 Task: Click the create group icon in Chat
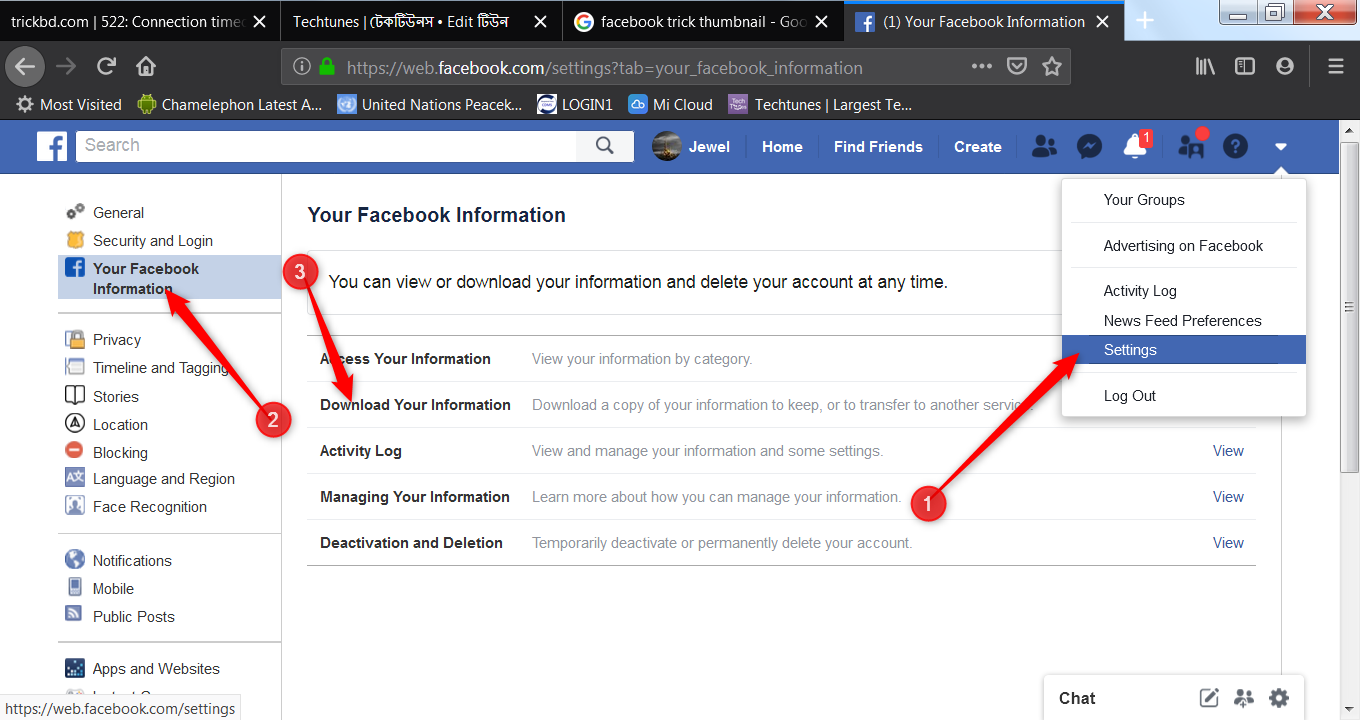pyautogui.click(x=1244, y=698)
